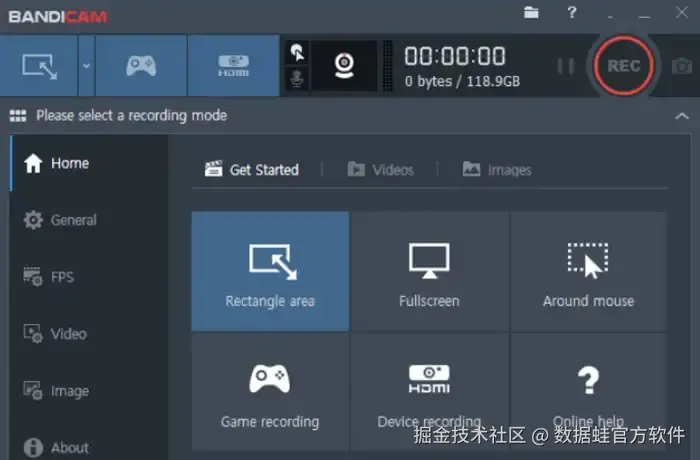The height and width of the screenshot is (460, 700).
Task: Open the output folder icon in title bar
Action: click(x=531, y=13)
